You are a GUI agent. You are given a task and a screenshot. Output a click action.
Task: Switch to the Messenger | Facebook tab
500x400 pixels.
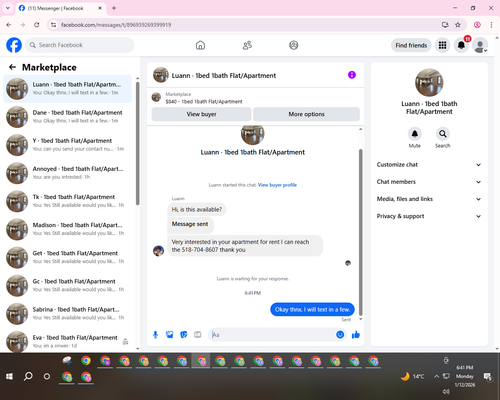[x=61, y=8]
